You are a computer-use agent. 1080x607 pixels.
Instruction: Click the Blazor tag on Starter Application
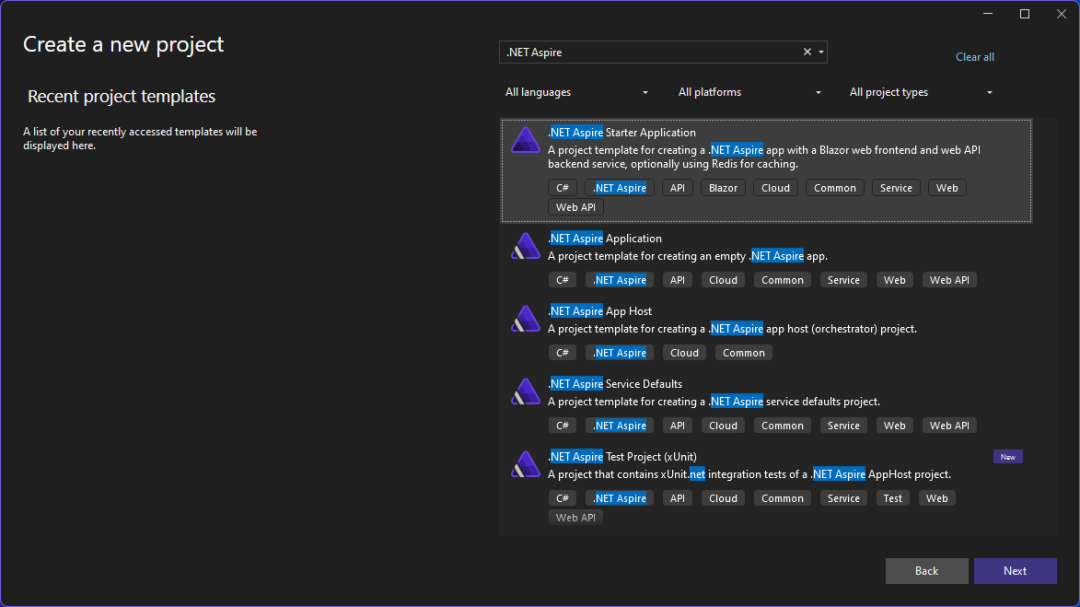click(x=723, y=188)
